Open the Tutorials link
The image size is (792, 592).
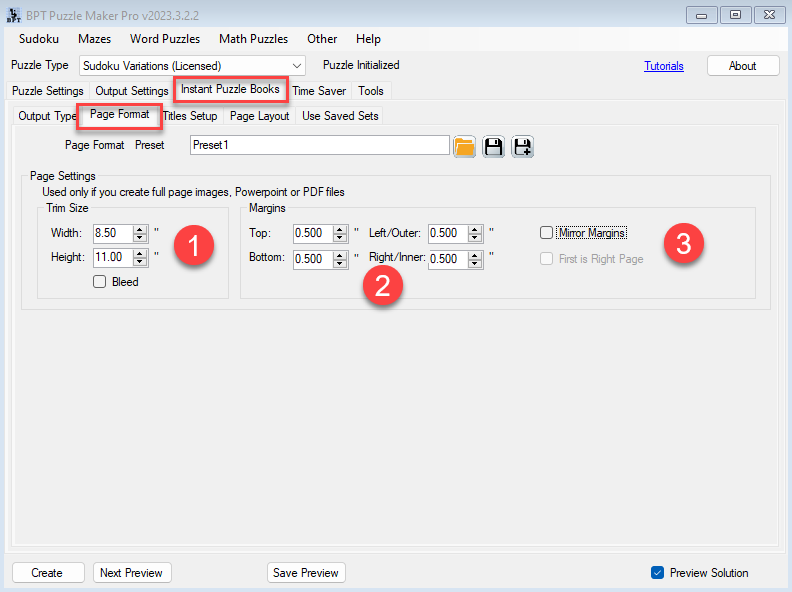pos(664,66)
